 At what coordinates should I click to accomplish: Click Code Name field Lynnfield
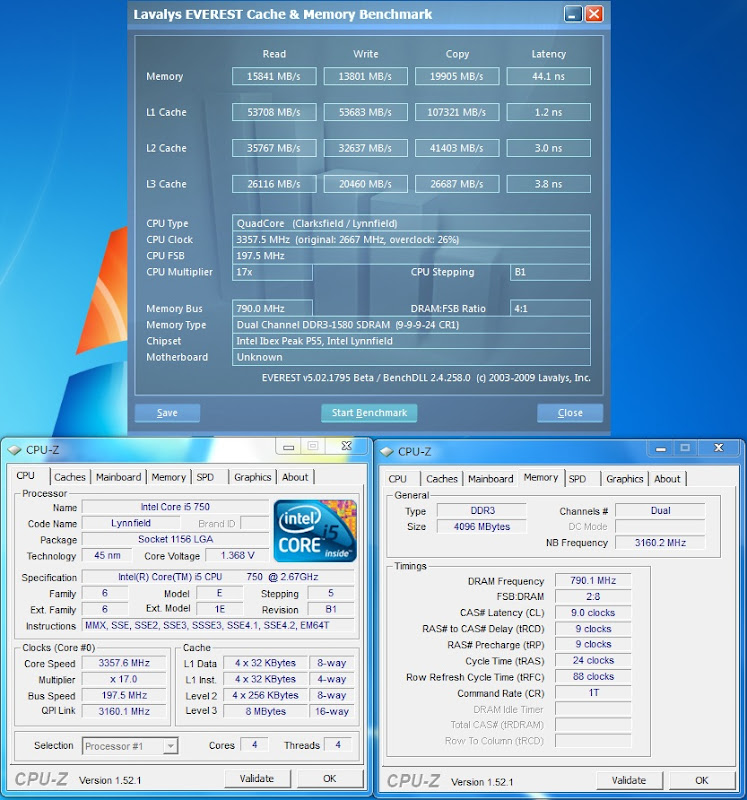(x=131, y=523)
